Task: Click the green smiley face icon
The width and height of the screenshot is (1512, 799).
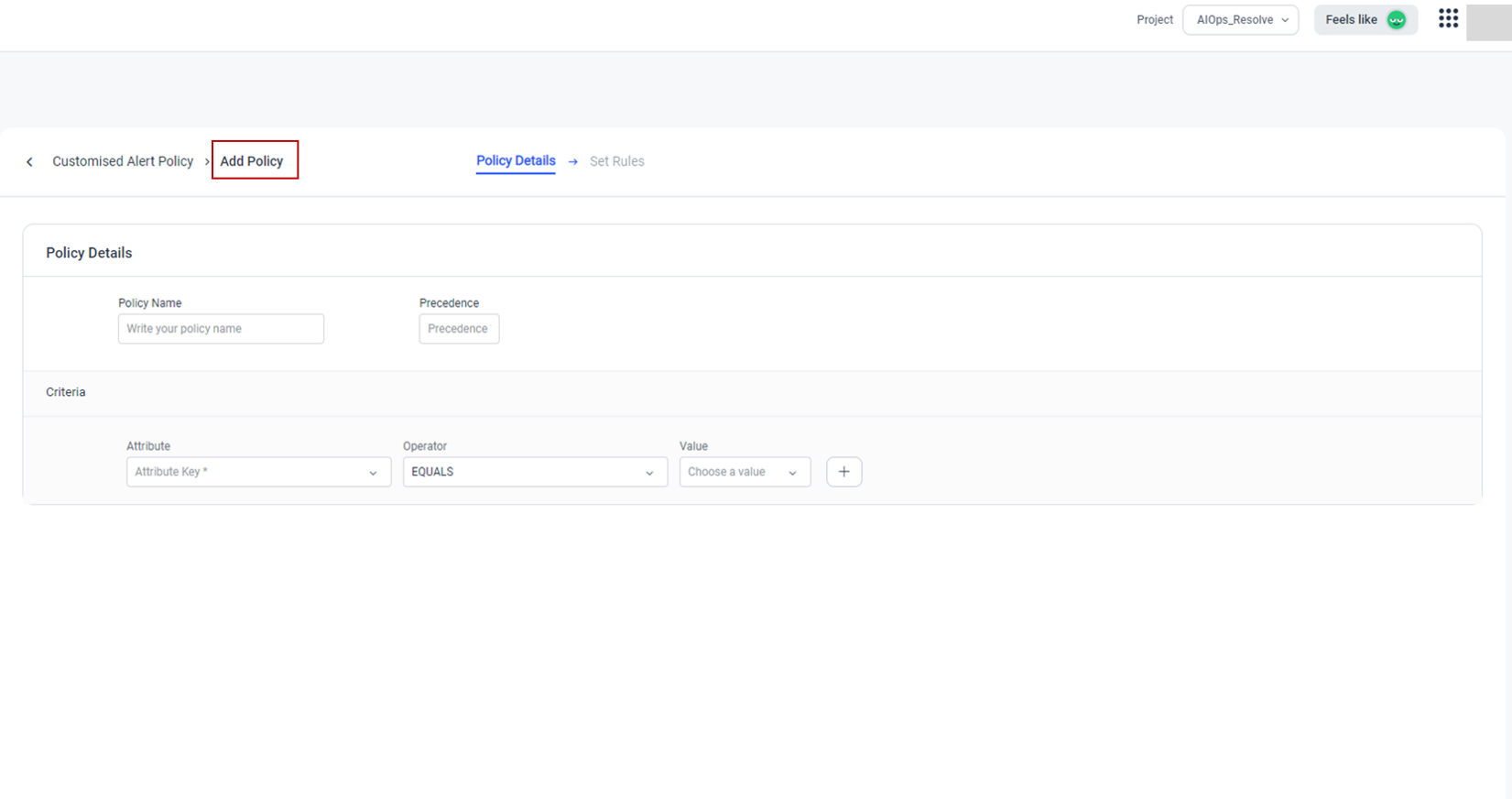Action: click(x=1396, y=20)
